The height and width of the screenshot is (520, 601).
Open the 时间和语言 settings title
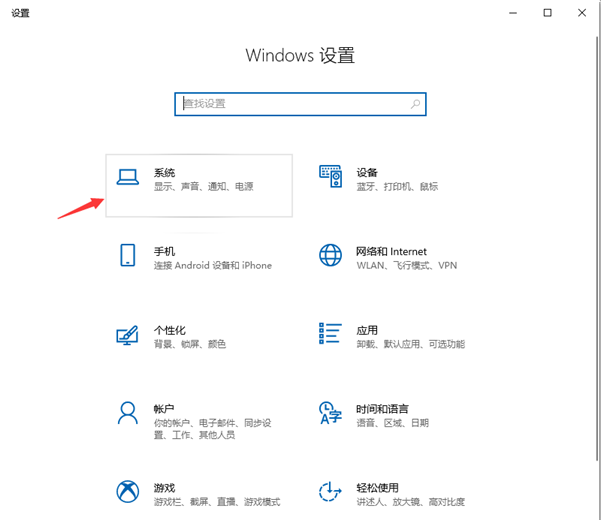click(x=383, y=409)
